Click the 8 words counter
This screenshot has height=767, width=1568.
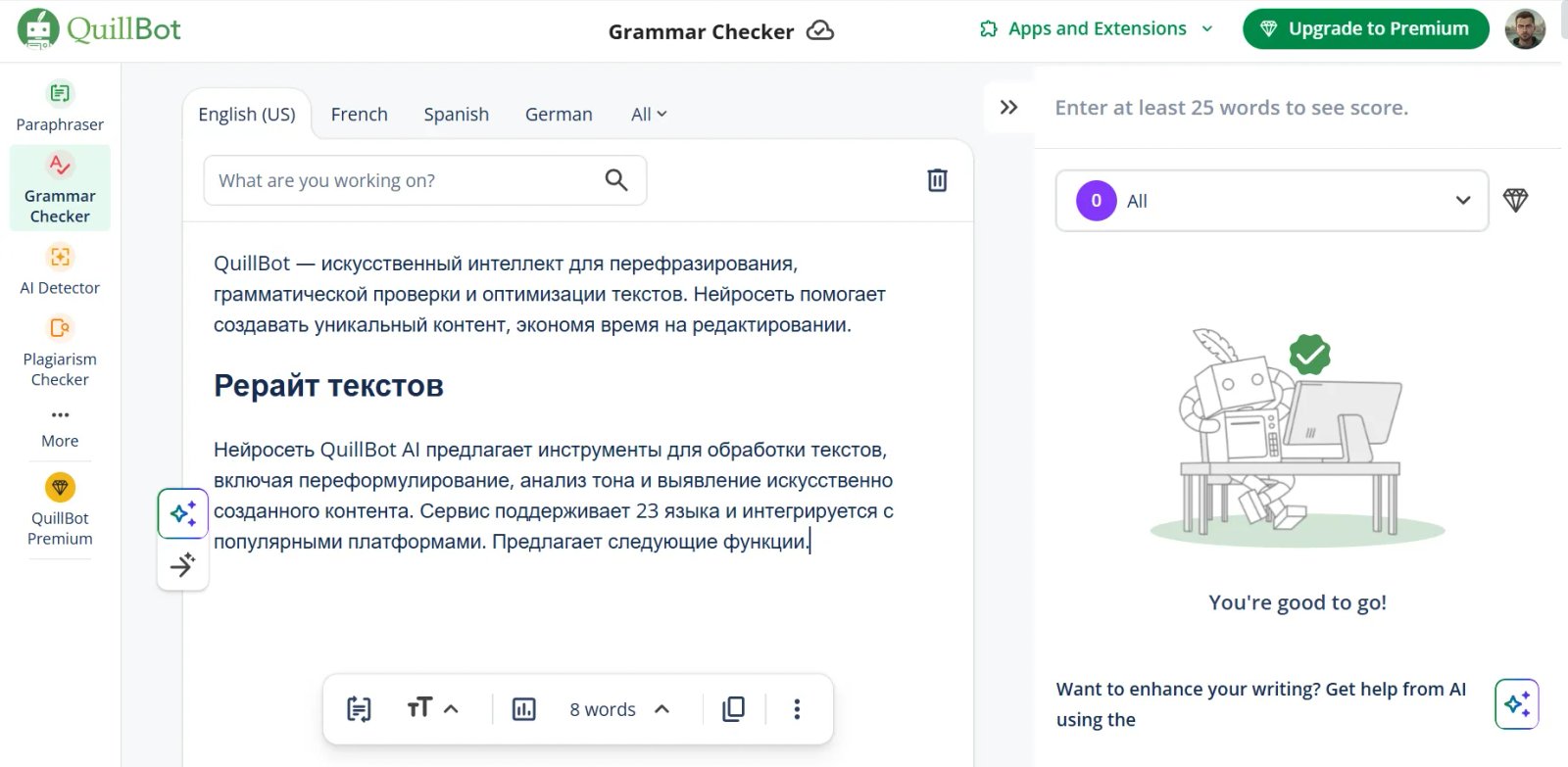[x=603, y=709]
